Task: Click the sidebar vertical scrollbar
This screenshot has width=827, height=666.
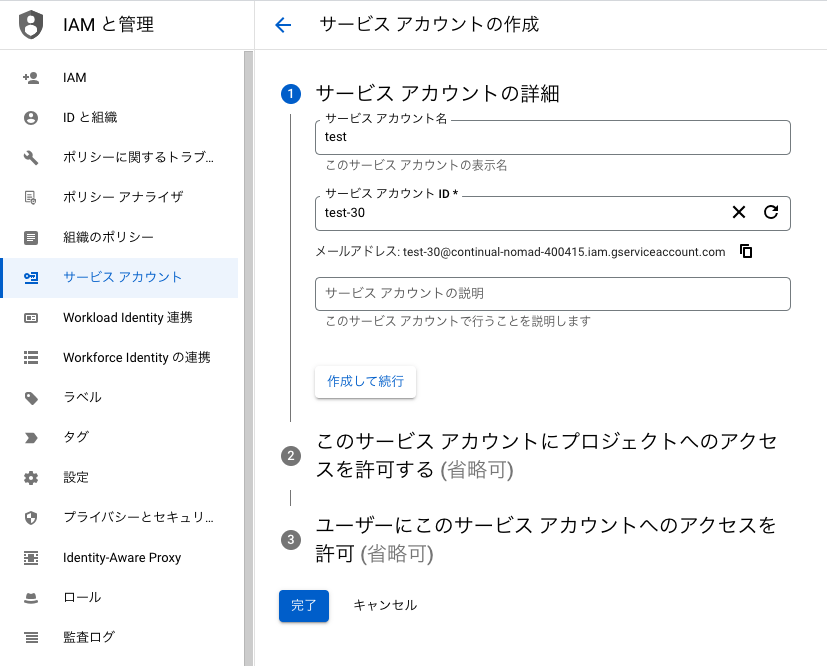Action: coord(248,359)
